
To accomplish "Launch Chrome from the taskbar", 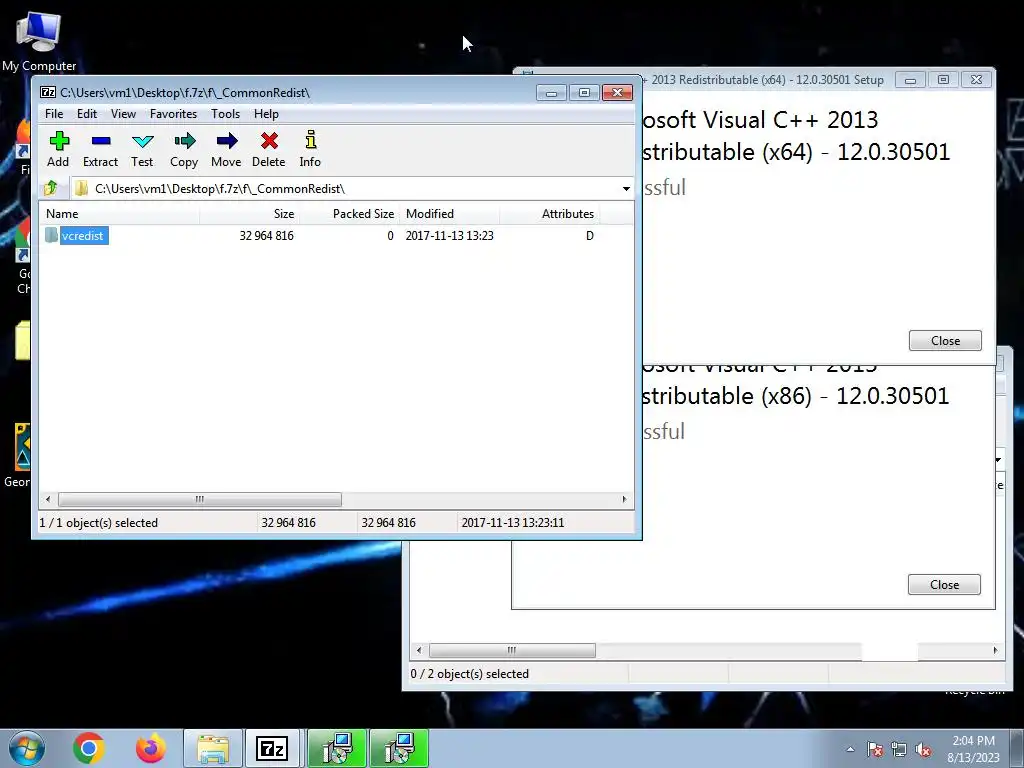I will click(x=89, y=748).
